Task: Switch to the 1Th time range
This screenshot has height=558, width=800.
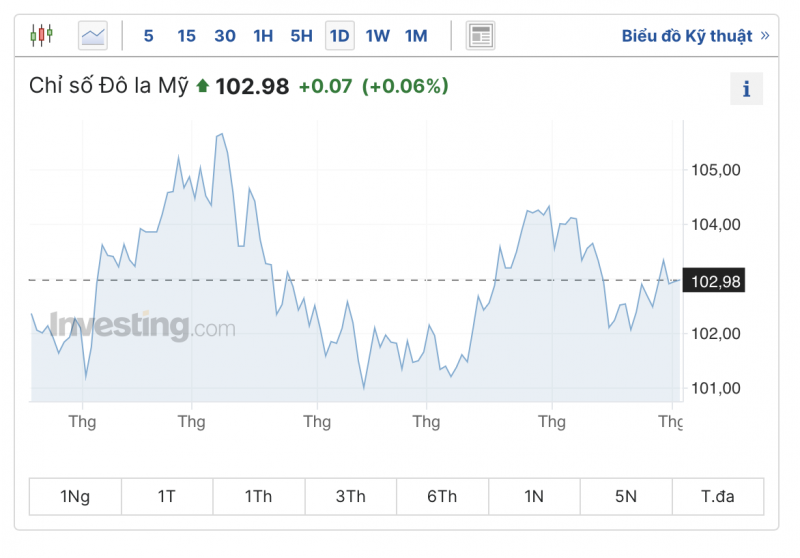Action: [258, 496]
